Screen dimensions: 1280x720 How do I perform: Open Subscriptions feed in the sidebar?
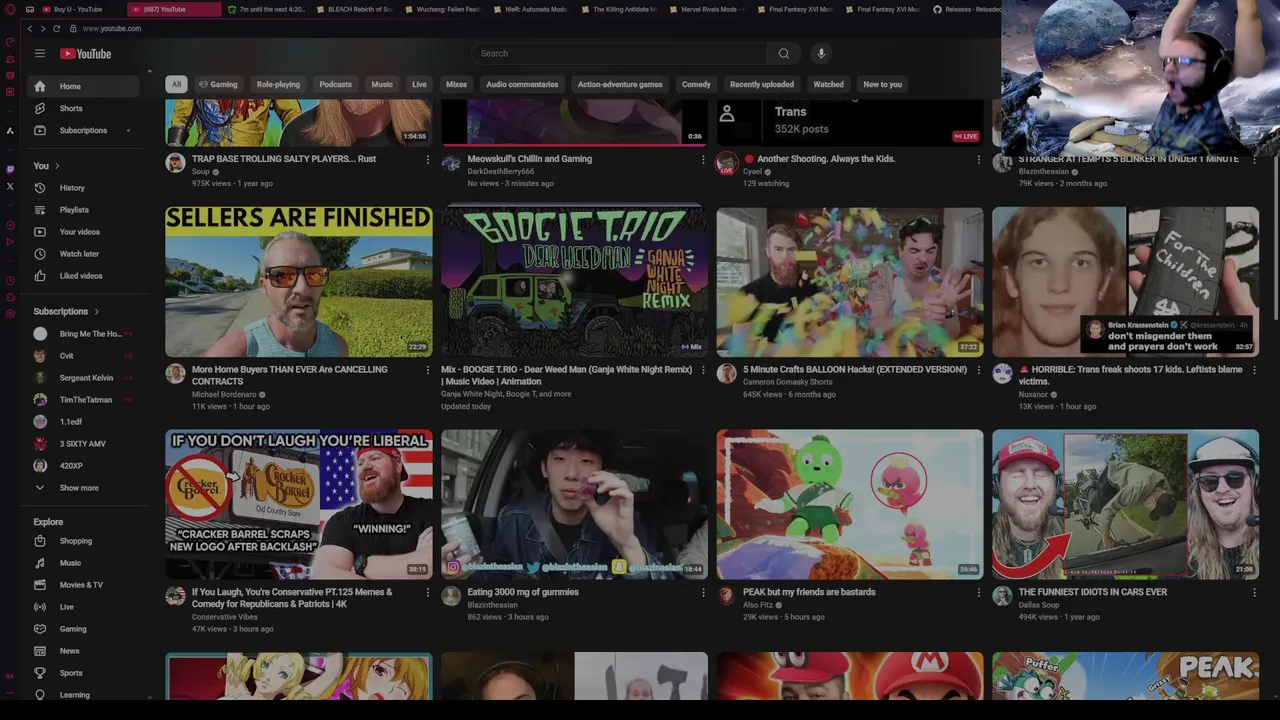pyautogui.click(x=82, y=130)
